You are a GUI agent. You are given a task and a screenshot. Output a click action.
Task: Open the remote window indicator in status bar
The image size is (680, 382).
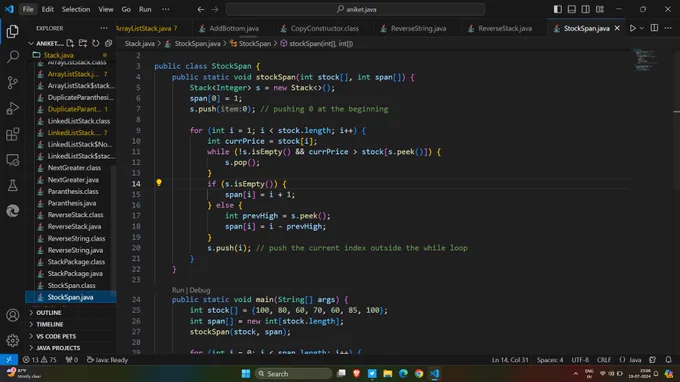(9, 359)
